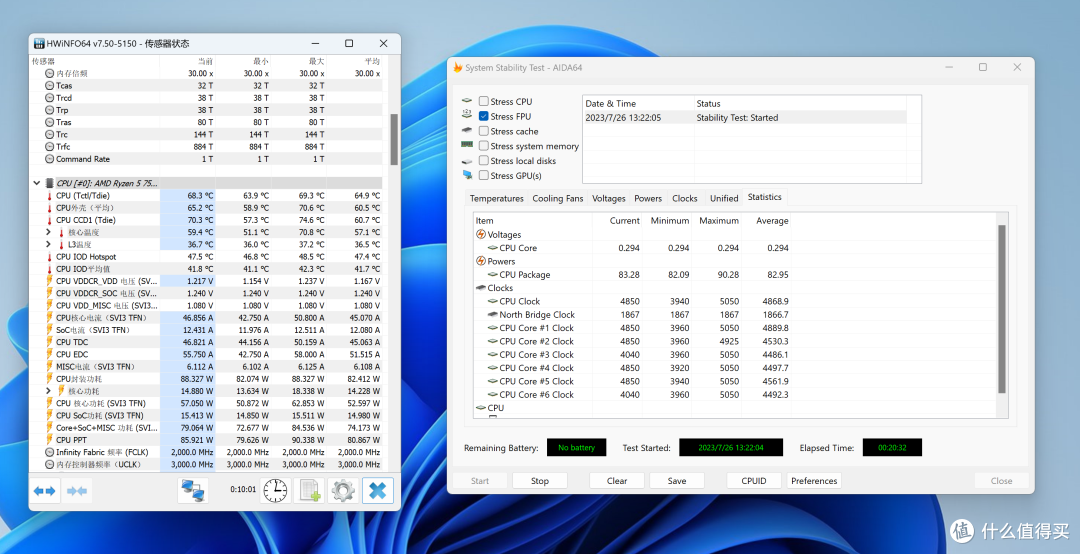Click the Clear button in AIDA64
This screenshot has width=1080, height=554.
[617, 481]
